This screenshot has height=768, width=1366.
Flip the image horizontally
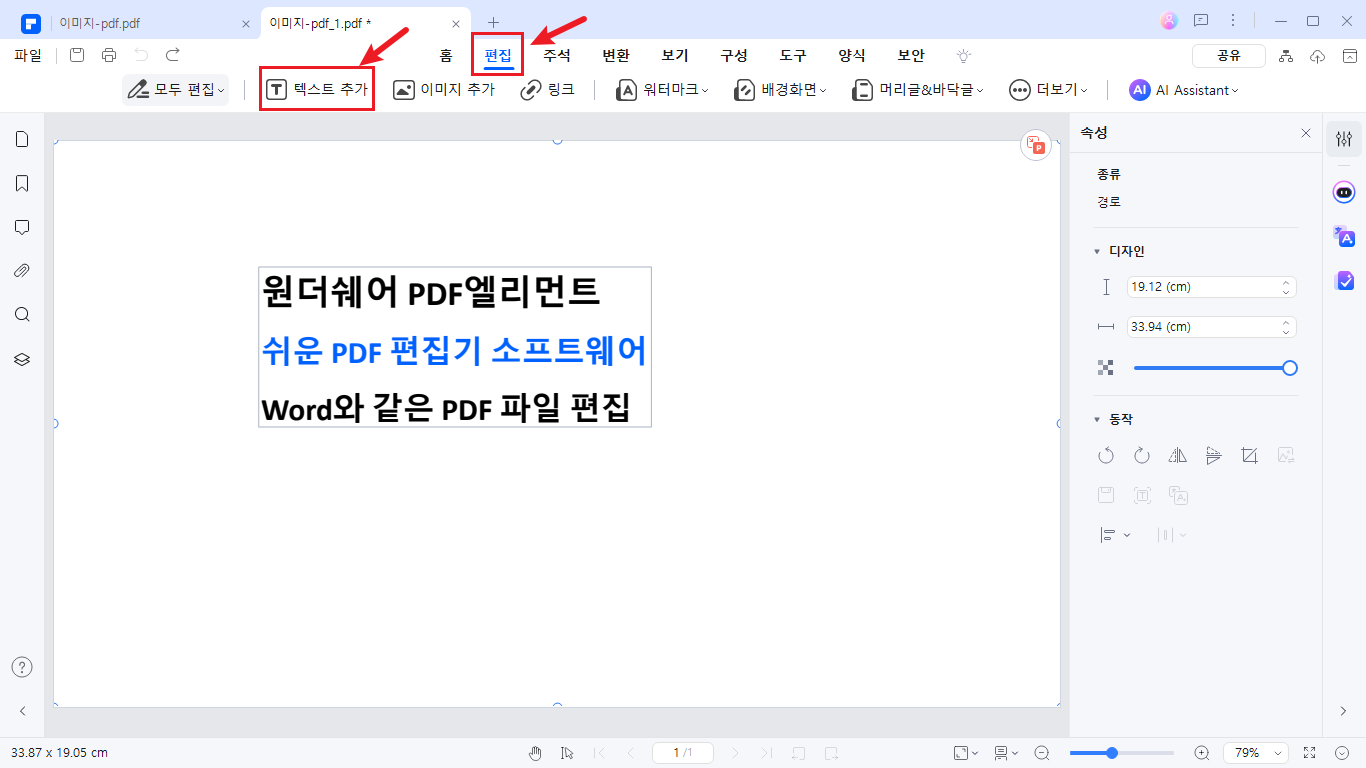point(1178,456)
